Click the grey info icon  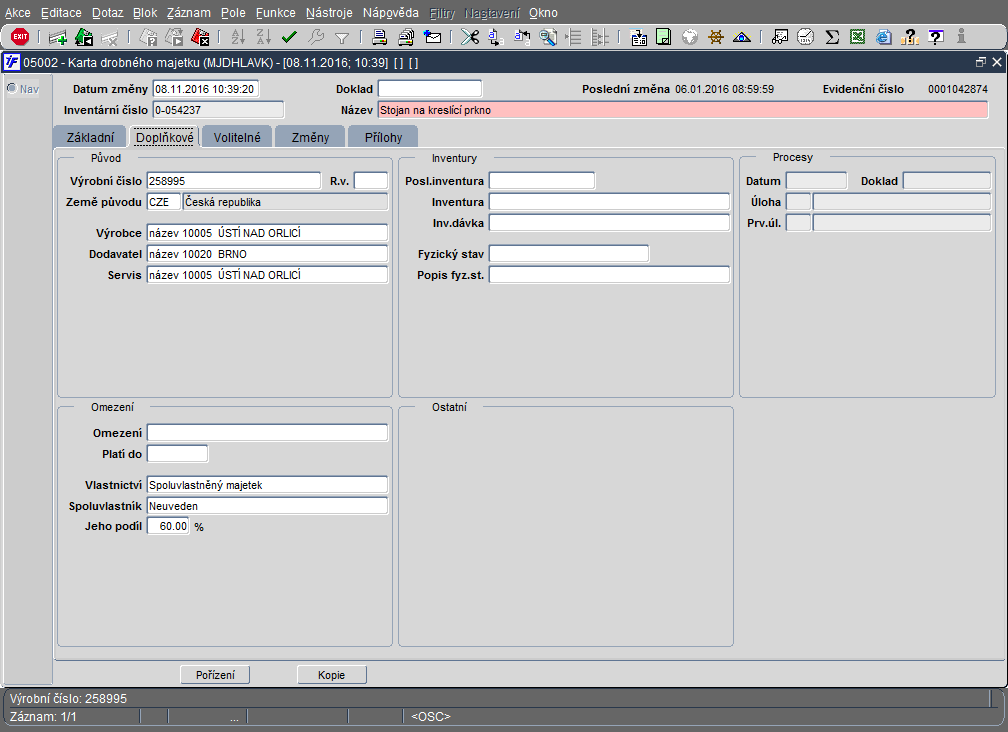962,37
